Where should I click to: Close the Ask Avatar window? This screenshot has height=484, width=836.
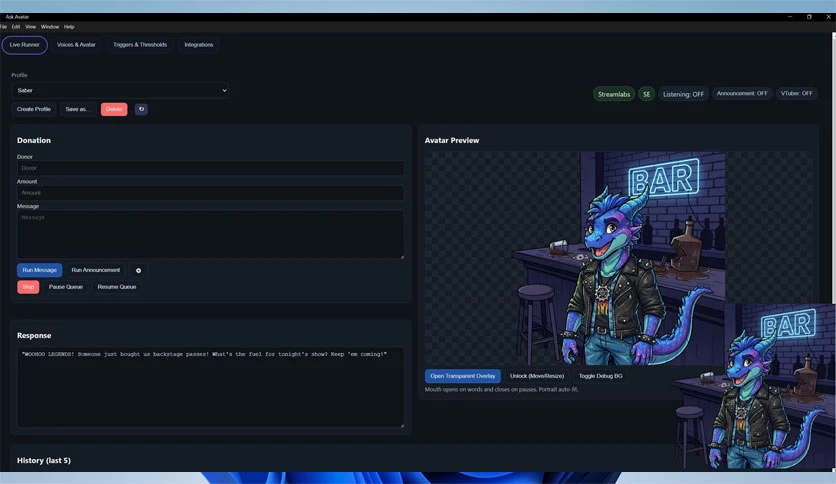click(828, 17)
